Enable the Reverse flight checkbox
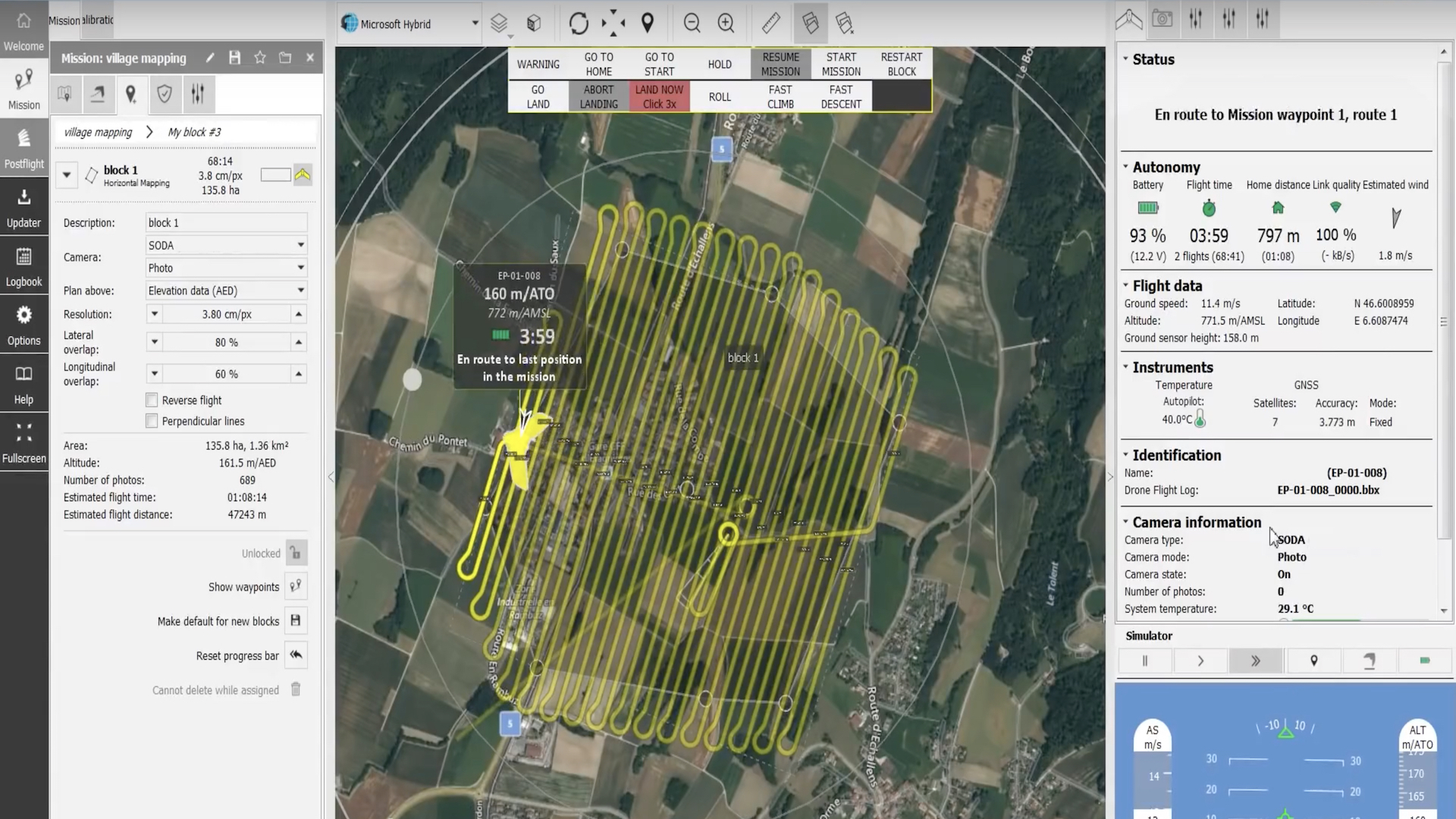Viewport: 1456px width, 819px height. [x=152, y=400]
